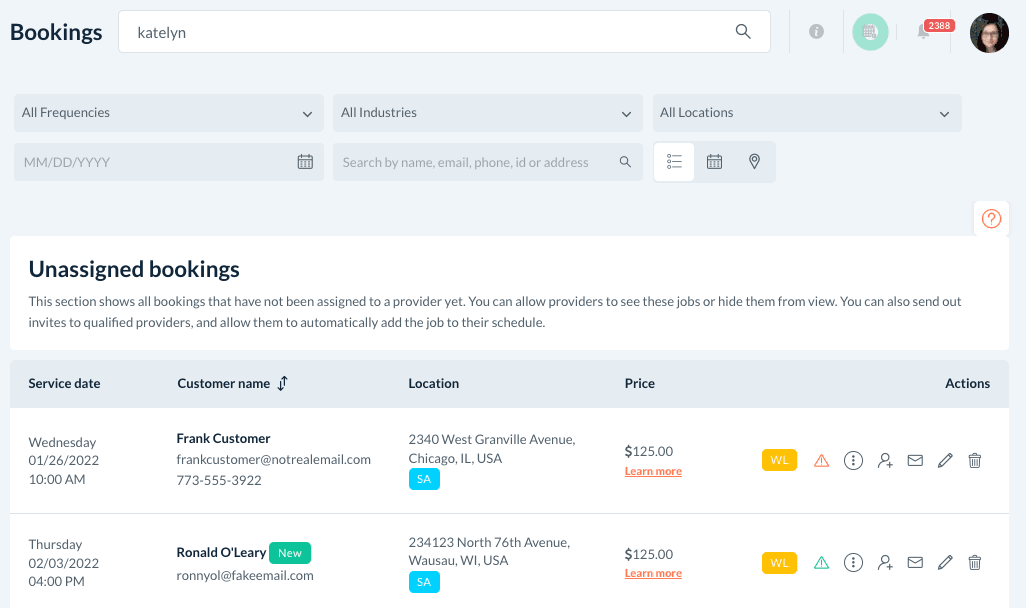This screenshot has height=608, width=1026.
Task: Click orange warning triangle on Frank's booking
Action: pos(822,460)
